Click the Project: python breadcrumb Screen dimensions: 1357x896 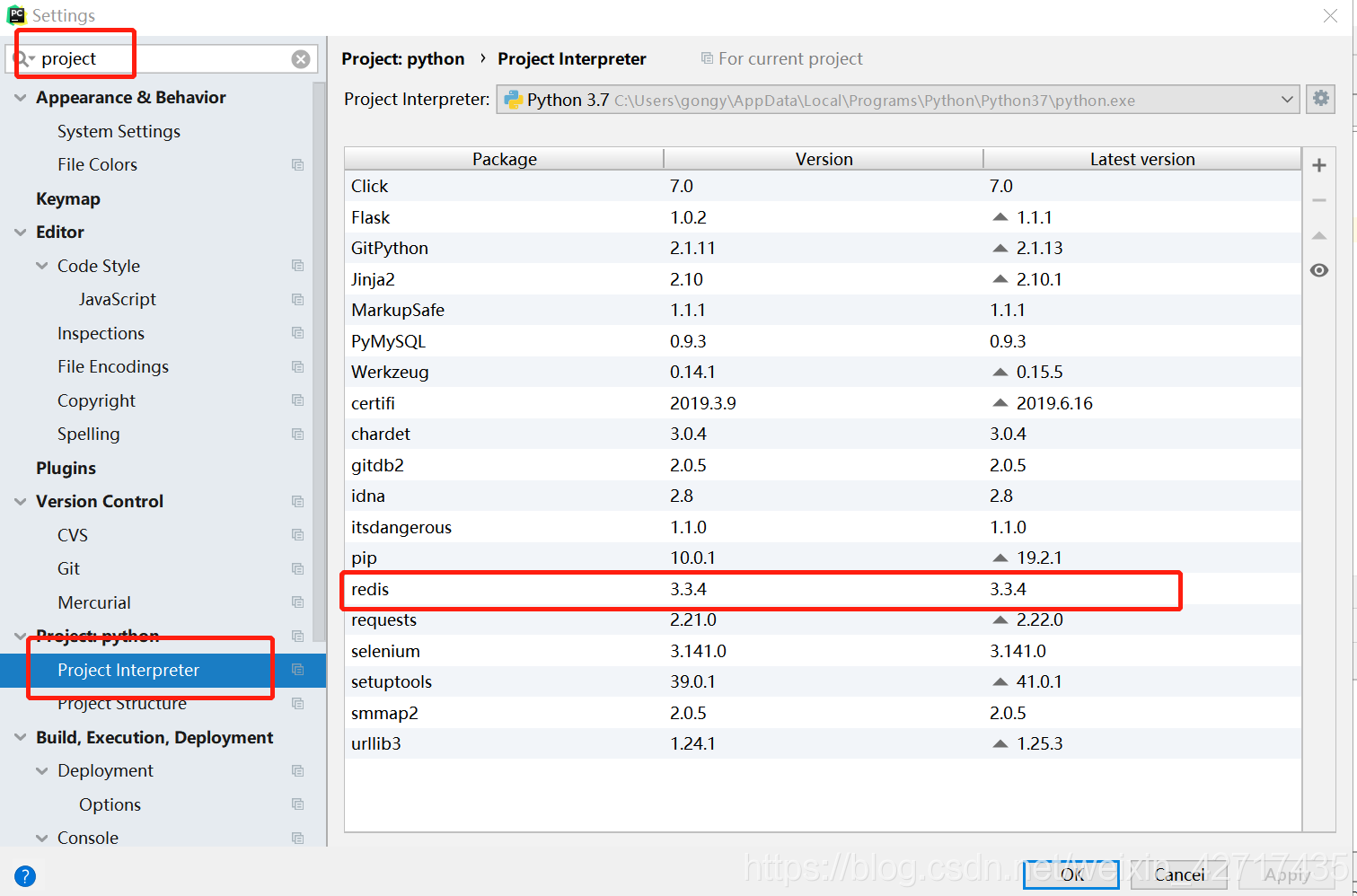[x=403, y=58]
